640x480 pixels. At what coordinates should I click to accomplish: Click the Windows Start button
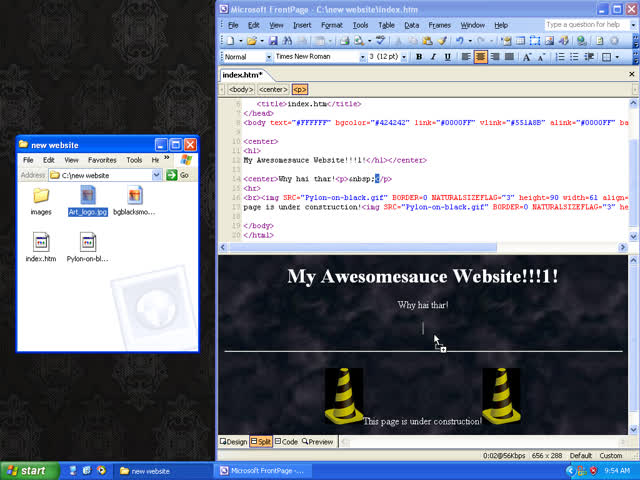coord(26,470)
